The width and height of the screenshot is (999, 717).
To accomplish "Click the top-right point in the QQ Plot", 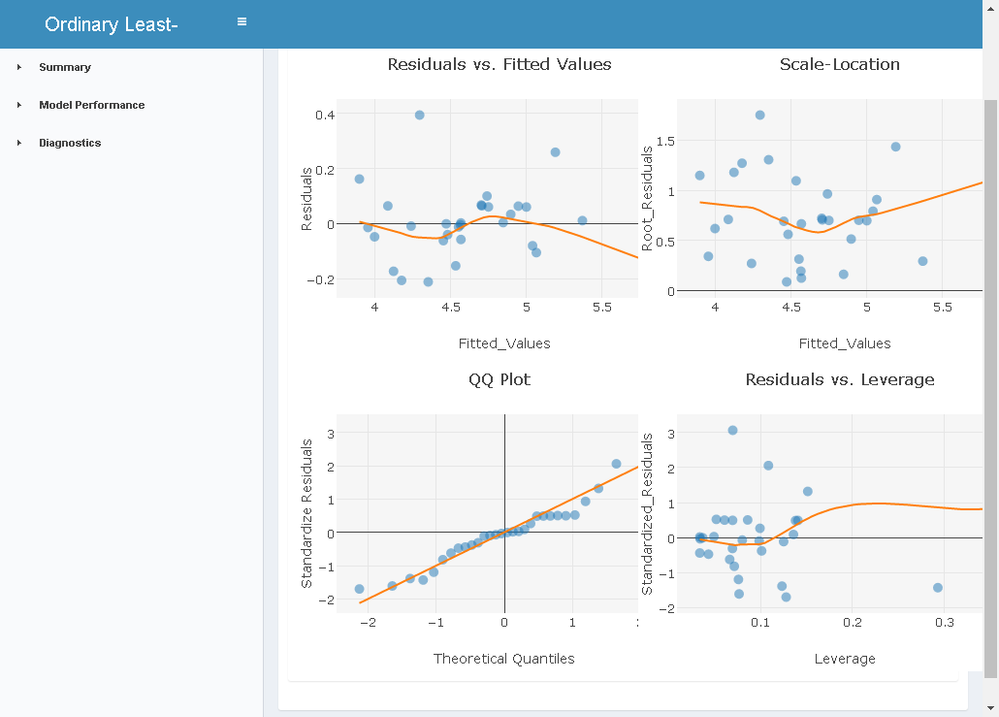I will (x=616, y=464).
